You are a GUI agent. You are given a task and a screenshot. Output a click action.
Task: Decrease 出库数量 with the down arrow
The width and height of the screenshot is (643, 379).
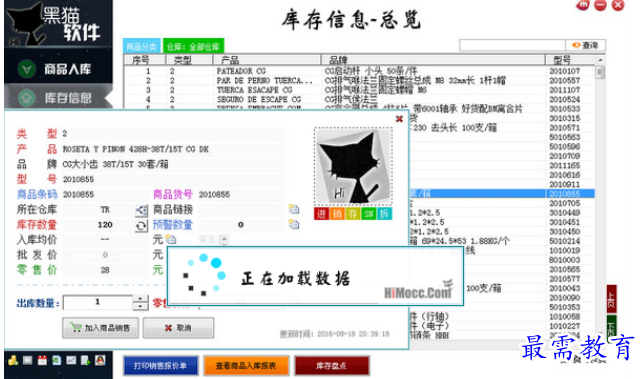click(x=141, y=306)
